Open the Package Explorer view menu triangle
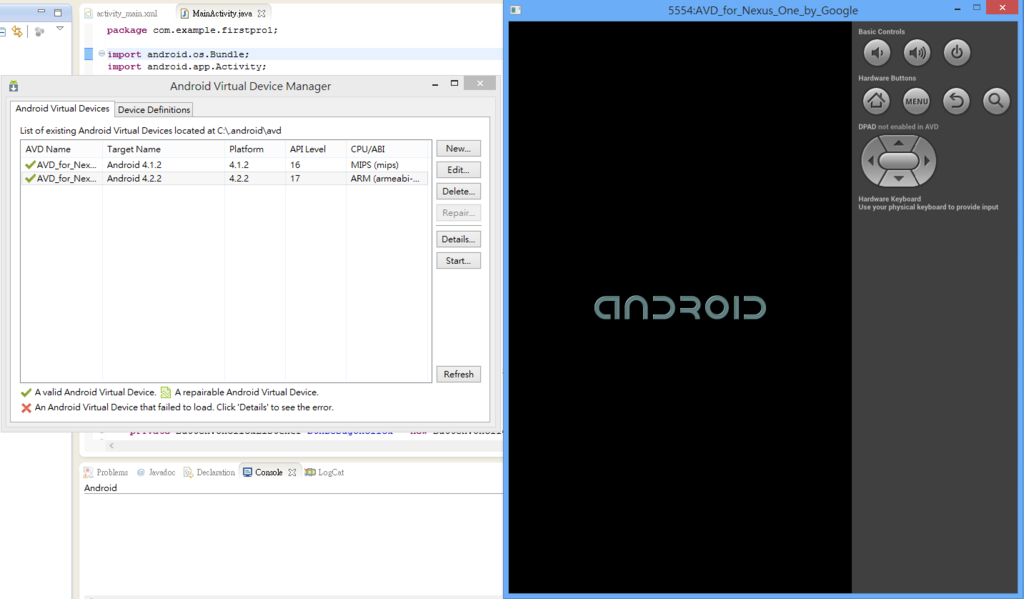The height and width of the screenshot is (599, 1024). (60, 29)
